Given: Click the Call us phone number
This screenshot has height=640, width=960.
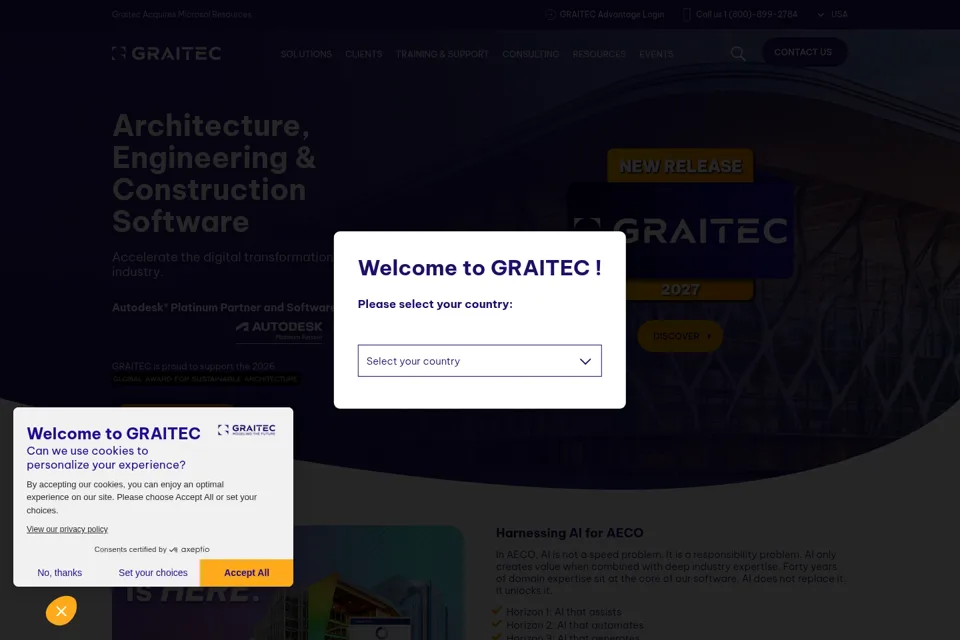Looking at the screenshot, I should click(746, 14).
